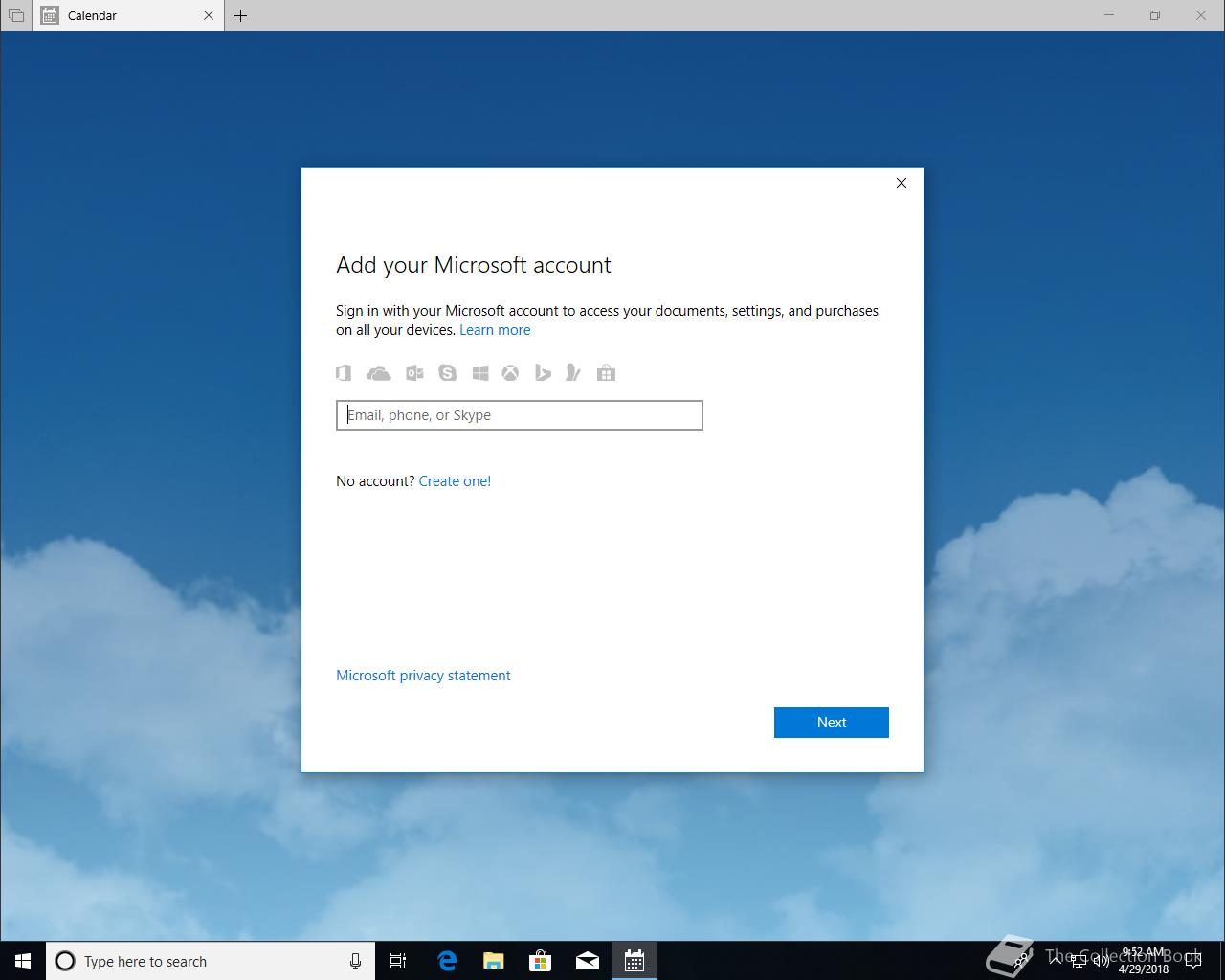Click the Xbox icon in the services row
The height and width of the screenshot is (980, 1225).
[511, 373]
